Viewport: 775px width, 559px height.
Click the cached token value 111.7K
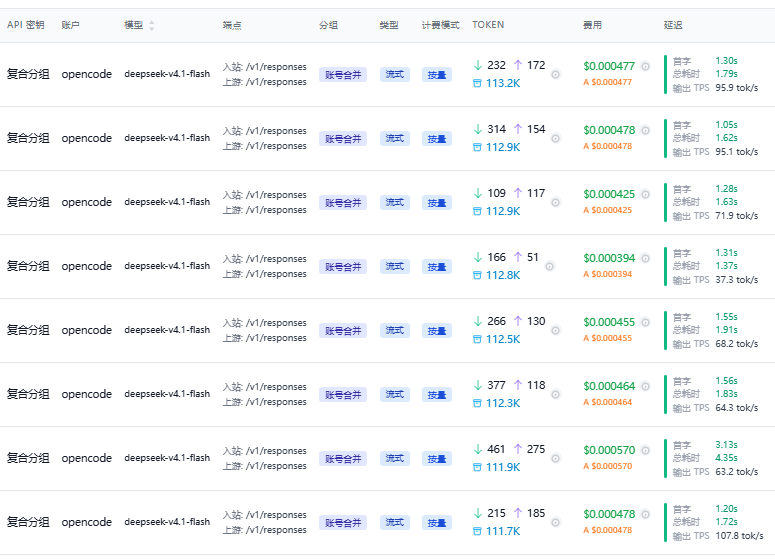click(x=503, y=531)
